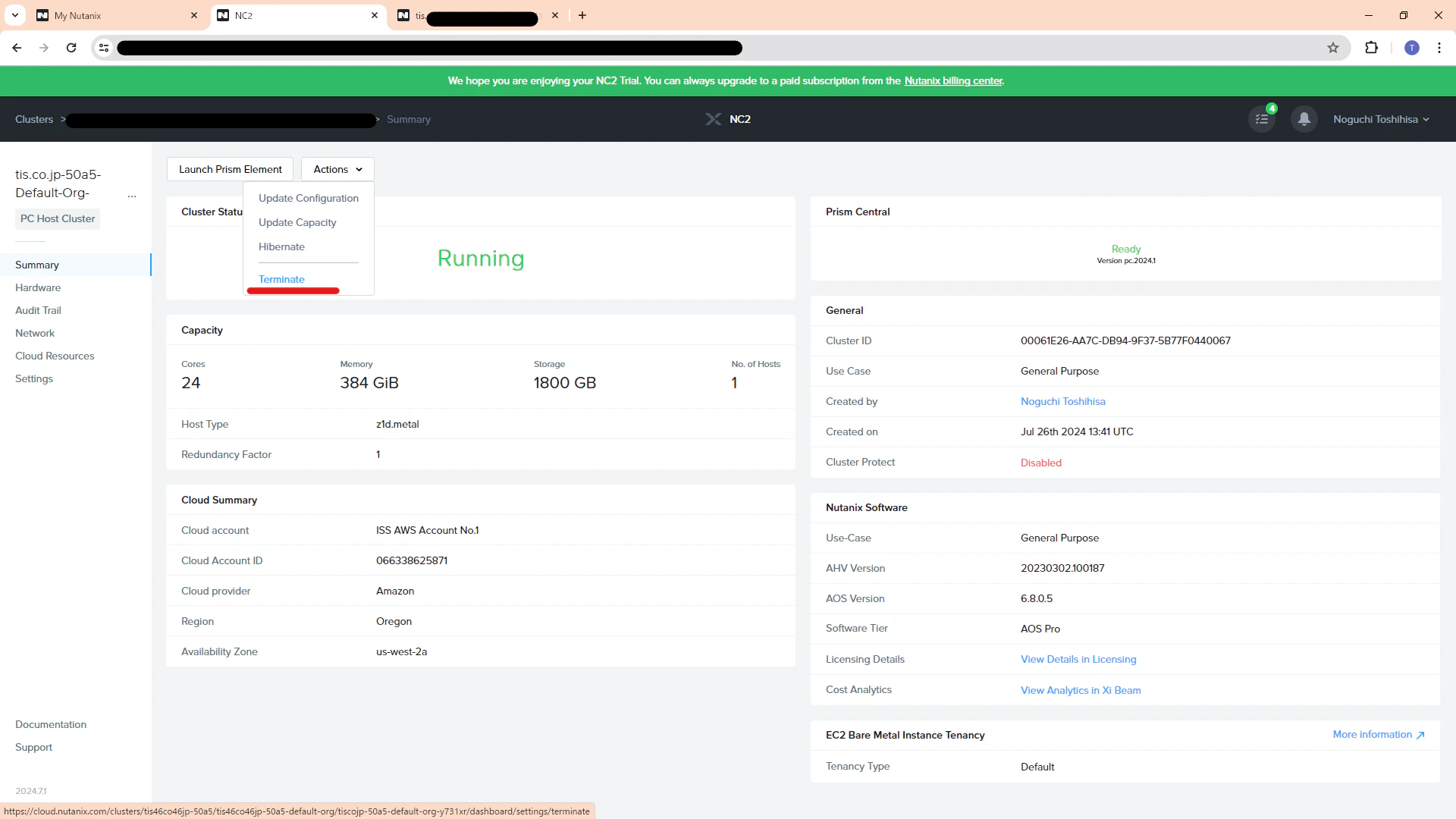1456x819 pixels.
Task: Open browser extensions puzzle icon
Action: [1371, 48]
